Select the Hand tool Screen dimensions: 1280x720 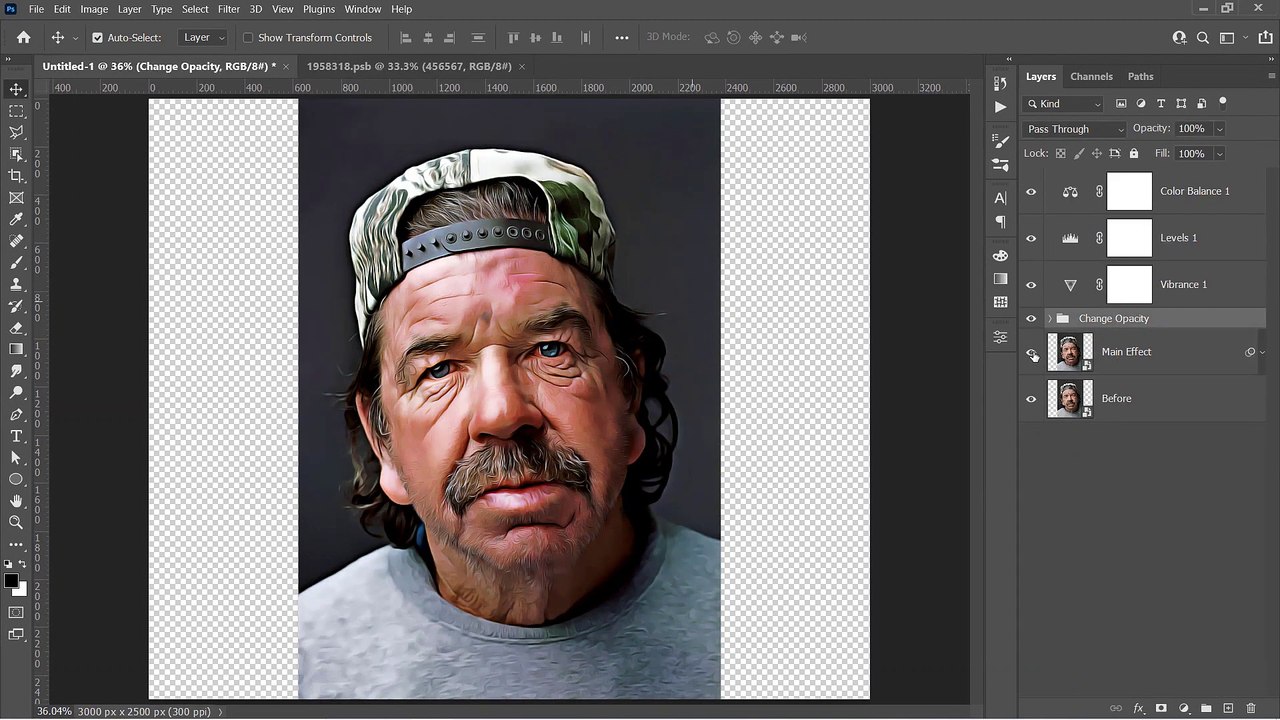[16, 500]
